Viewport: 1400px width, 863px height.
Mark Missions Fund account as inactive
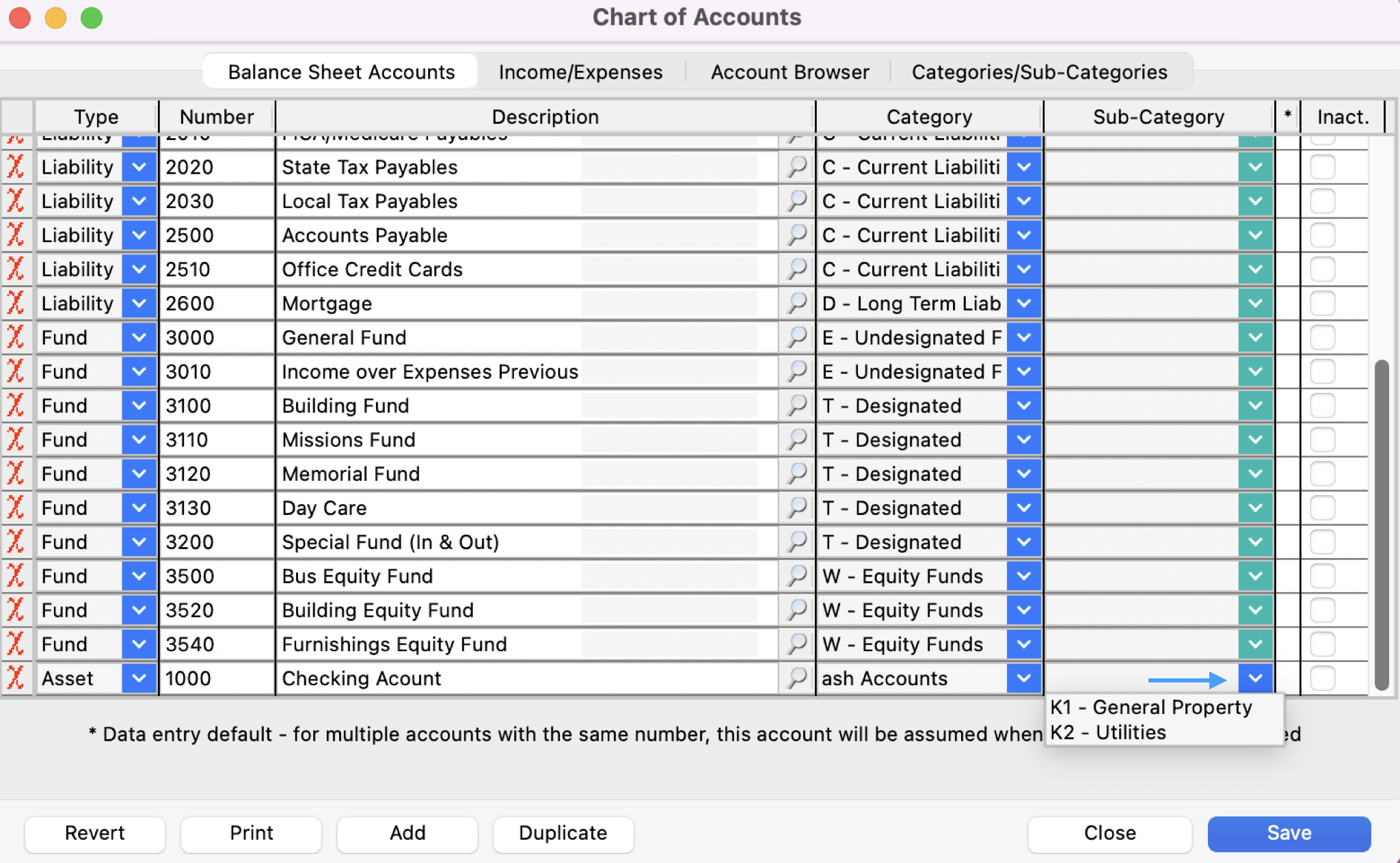(x=1322, y=440)
